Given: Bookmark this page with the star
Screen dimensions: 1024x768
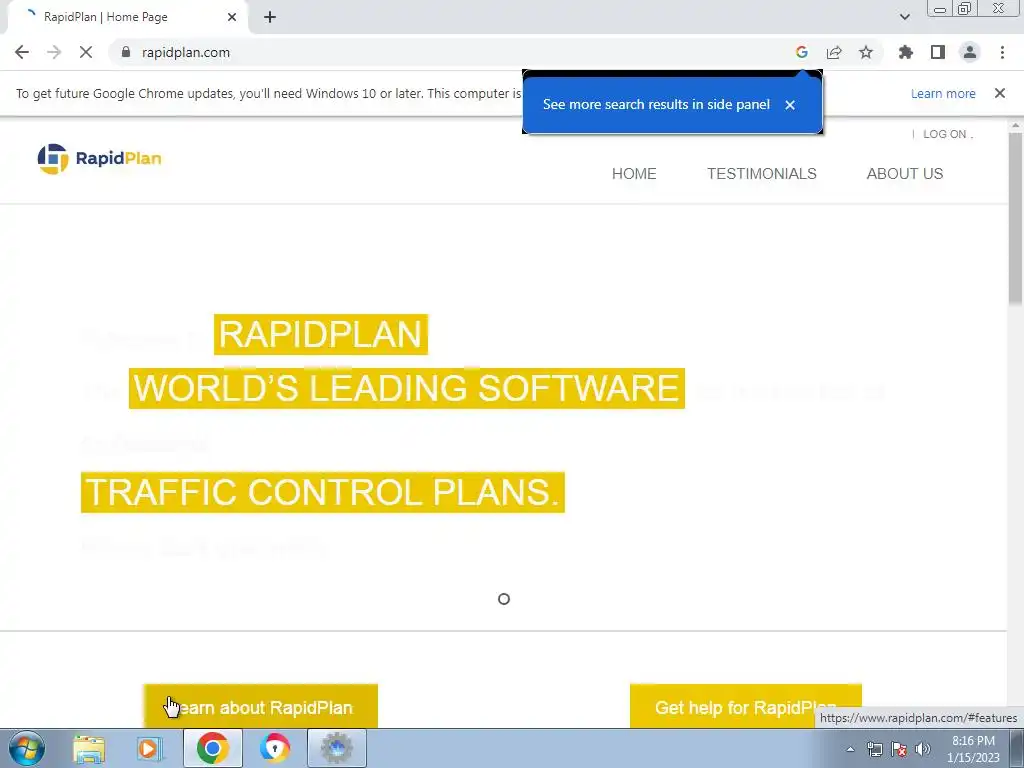Looking at the screenshot, I should click(866, 52).
